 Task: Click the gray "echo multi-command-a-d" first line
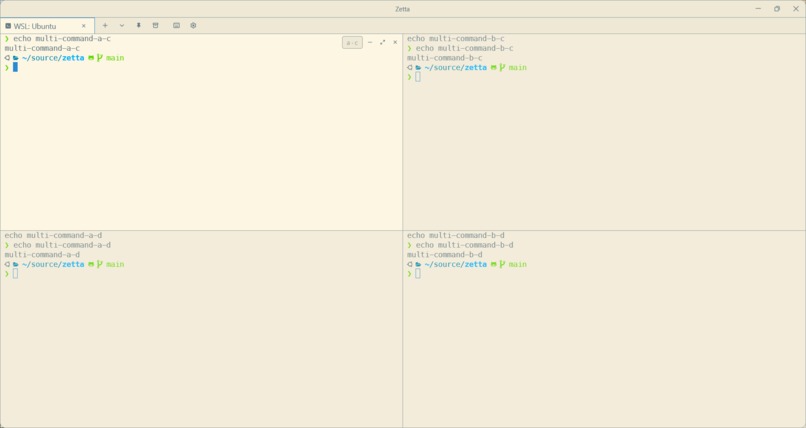[53, 235]
